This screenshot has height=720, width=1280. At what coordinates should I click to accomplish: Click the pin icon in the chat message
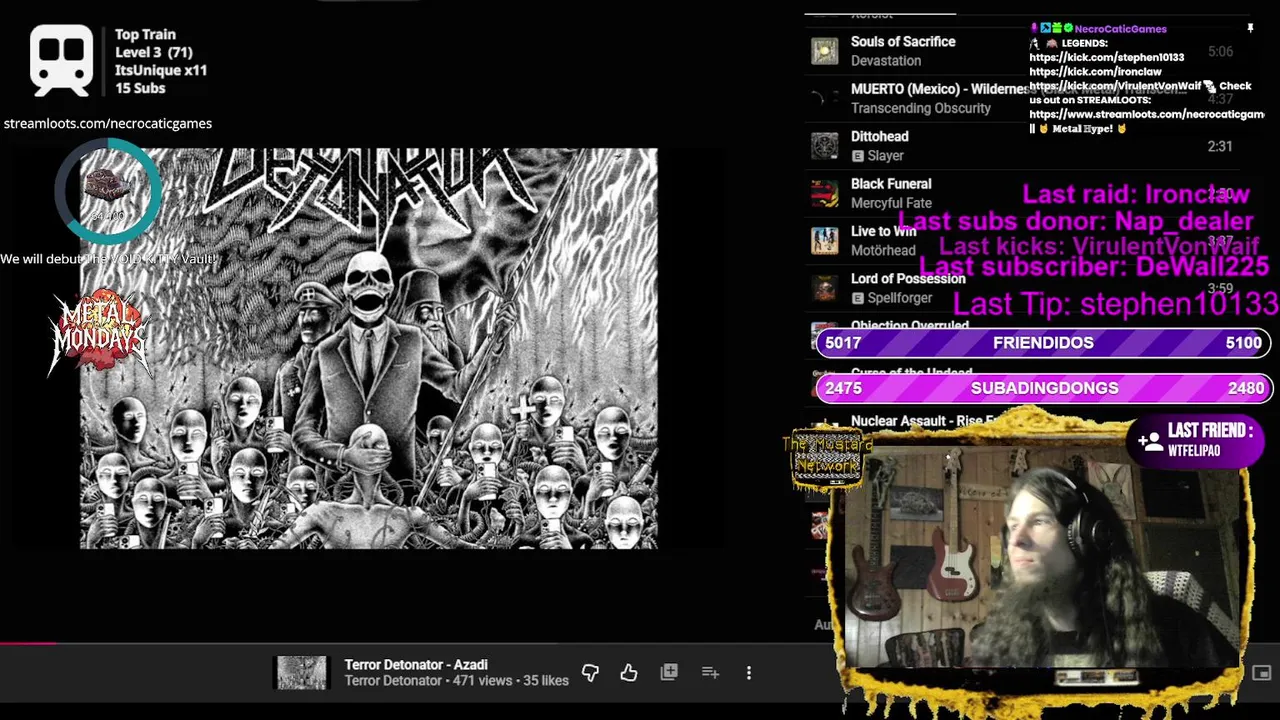click(1250, 29)
